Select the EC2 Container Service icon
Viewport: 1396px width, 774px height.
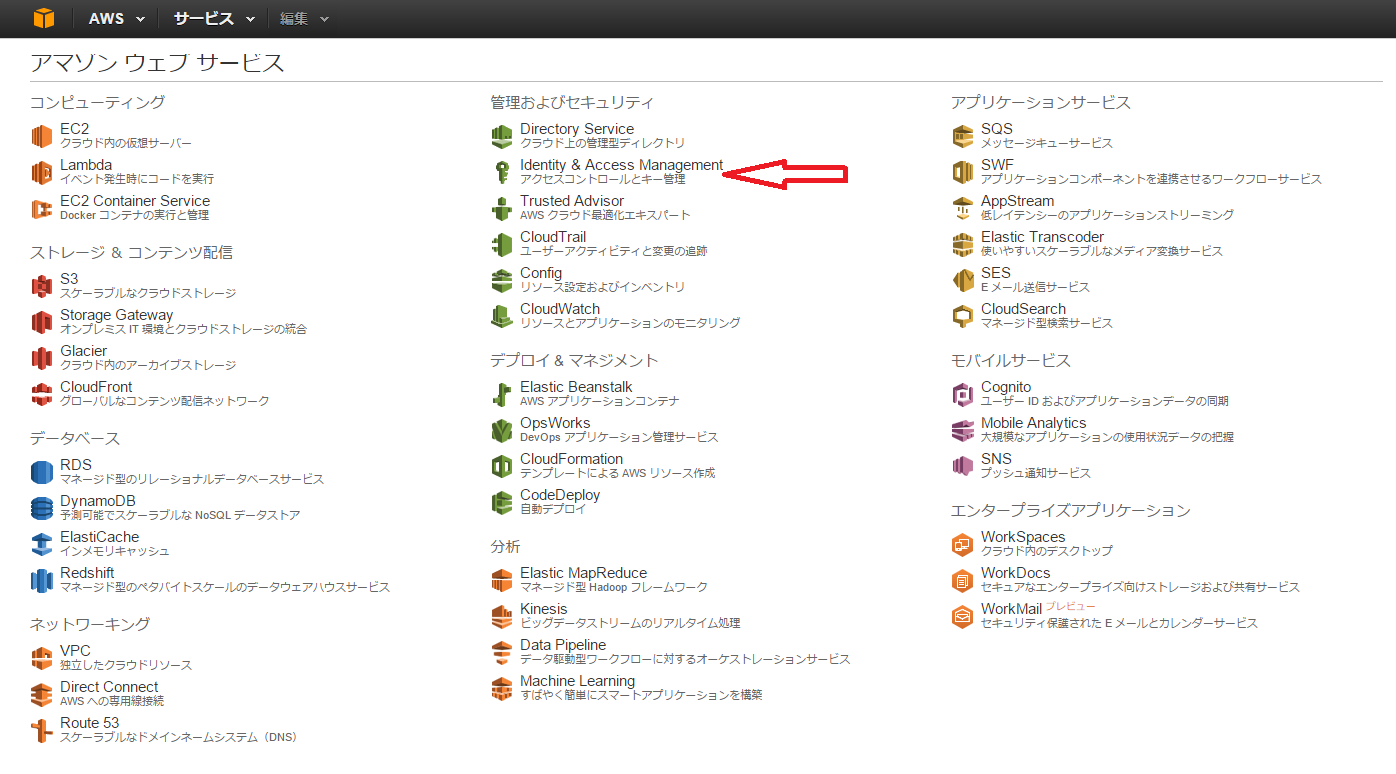(41, 208)
